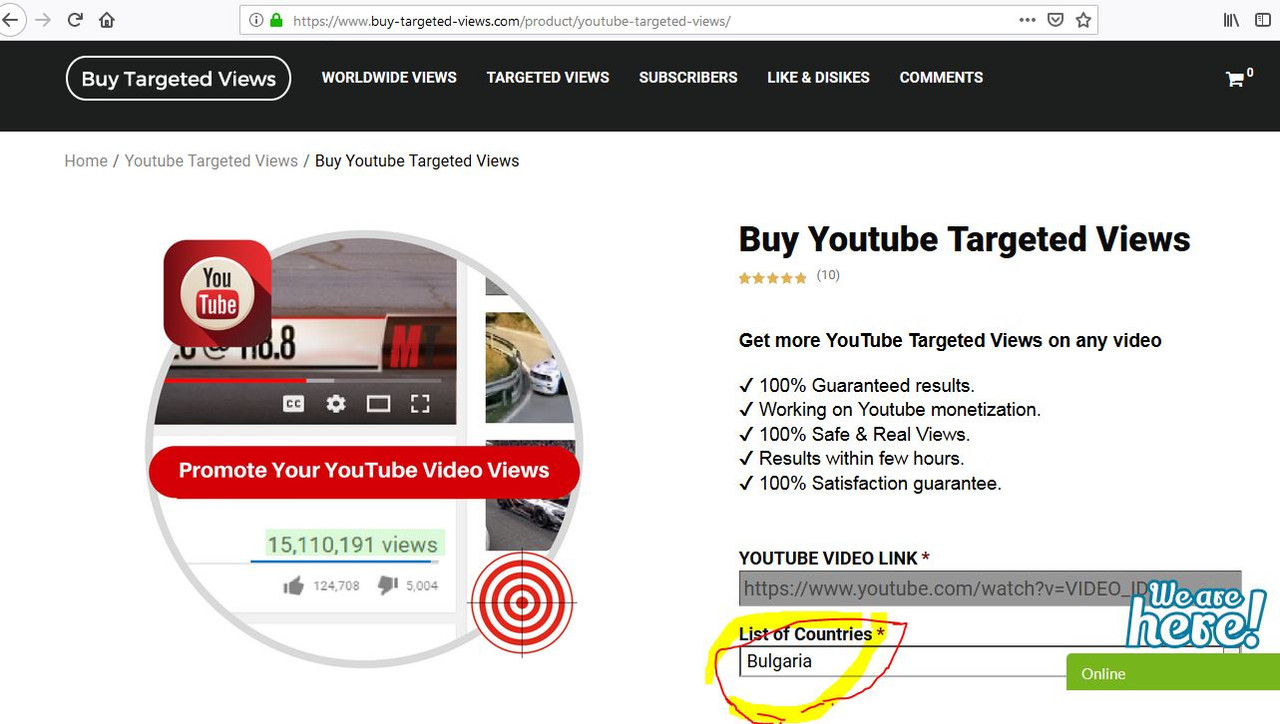Screen dimensions: 1280x724
Task: Click the We are here chat graphic
Action: point(1196,614)
